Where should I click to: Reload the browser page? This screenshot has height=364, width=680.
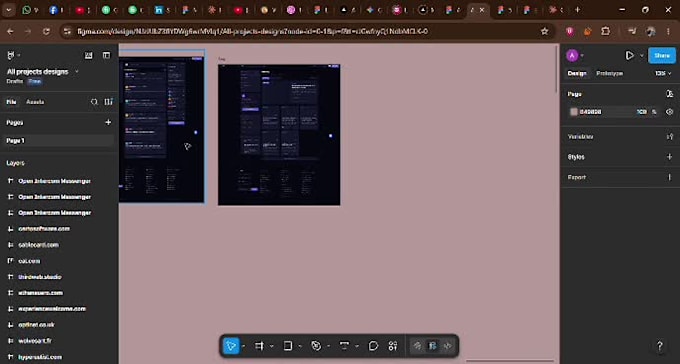pyautogui.click(x=46, y=31)
